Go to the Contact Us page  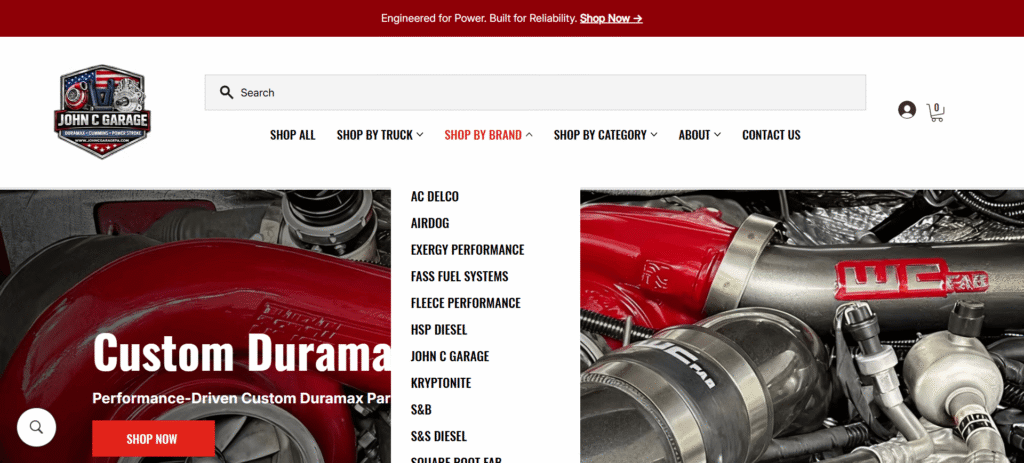click(x=771, y=135)
